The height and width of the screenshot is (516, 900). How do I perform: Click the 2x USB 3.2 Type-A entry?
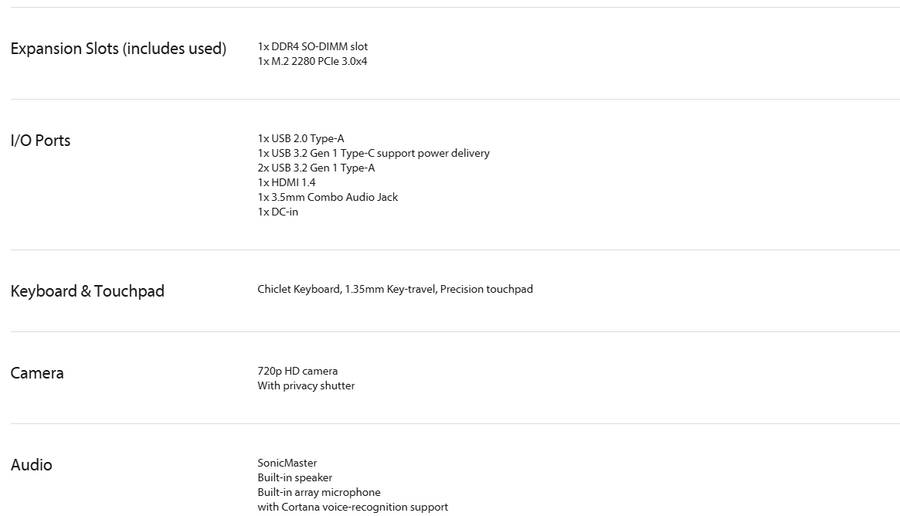pos(316,168)
